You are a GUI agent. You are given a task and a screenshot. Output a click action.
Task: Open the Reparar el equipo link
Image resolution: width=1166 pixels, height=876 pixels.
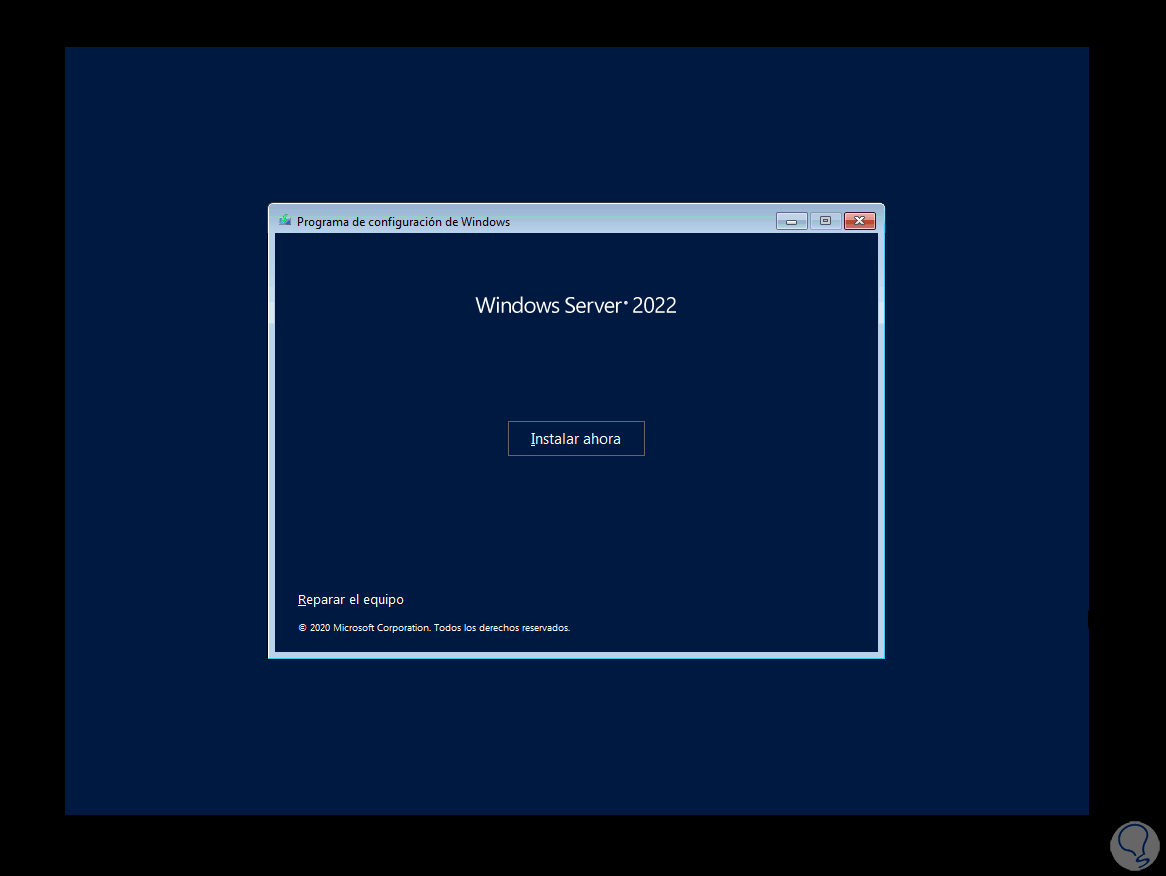(351, 599)
